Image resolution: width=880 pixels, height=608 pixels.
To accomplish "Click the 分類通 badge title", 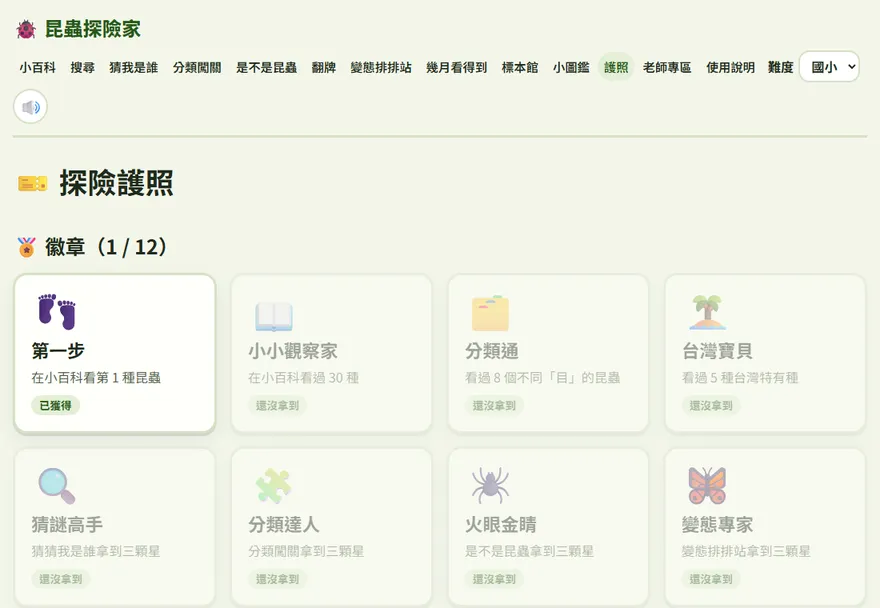I will [492, 351].
